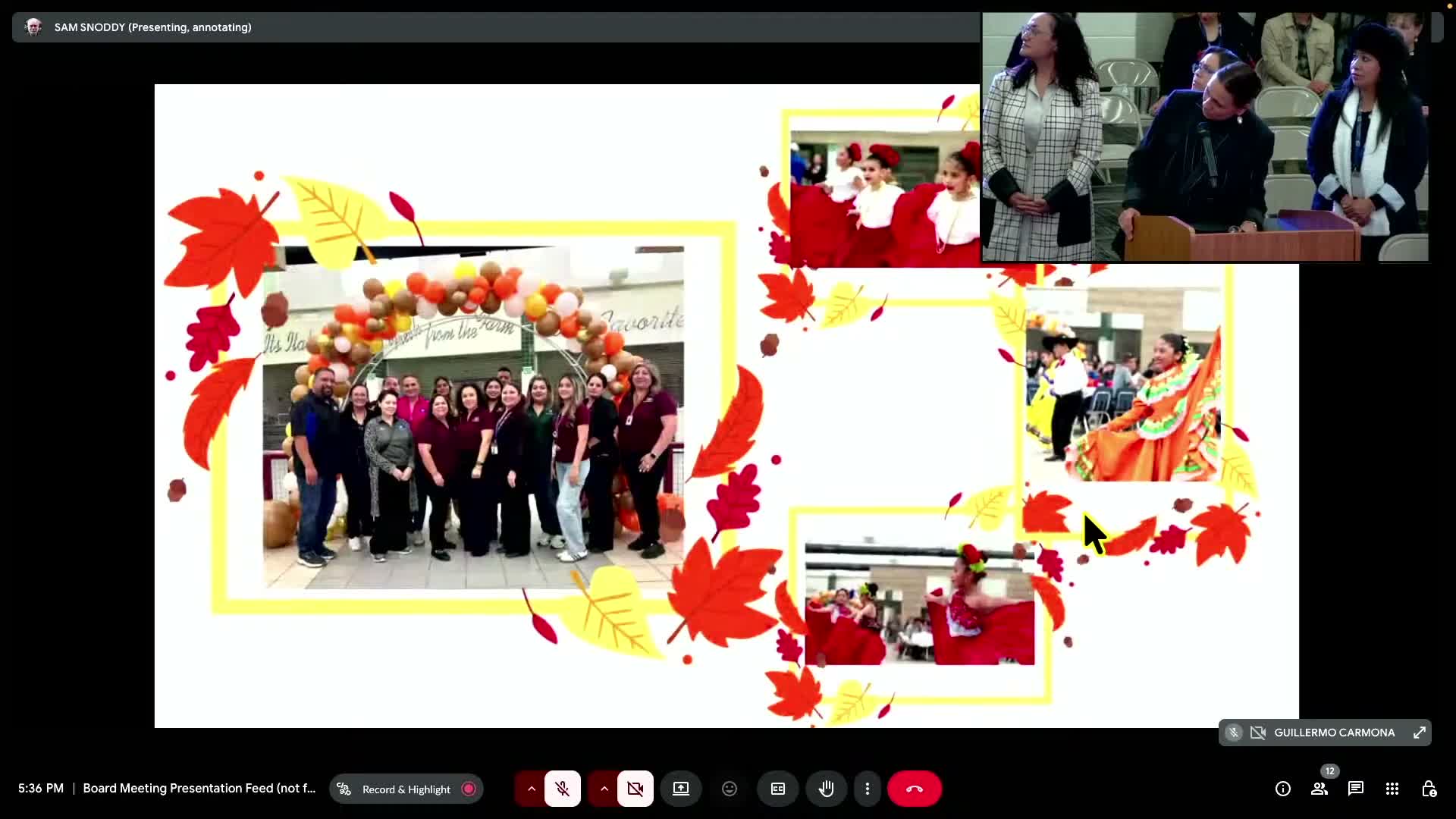The width and height of the screenshot is (1456, 819).
Task: Click the floating camera video thumbnail
Action: pyautogui.click(x=1204, y=136)
